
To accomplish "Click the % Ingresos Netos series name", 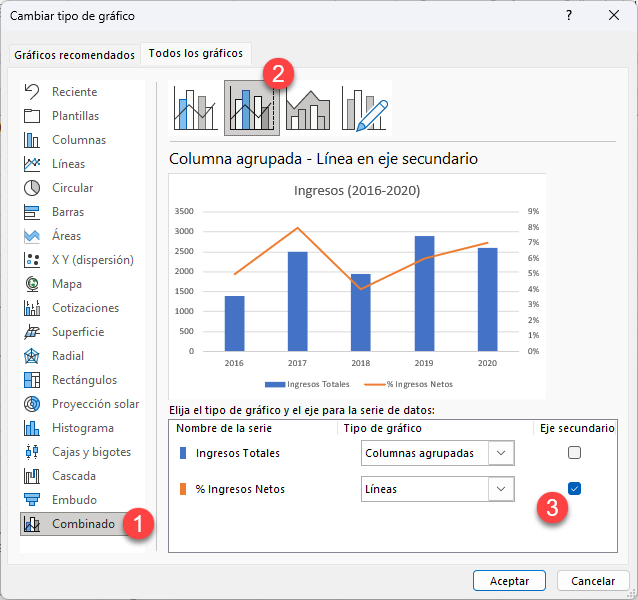I will 240,489.
